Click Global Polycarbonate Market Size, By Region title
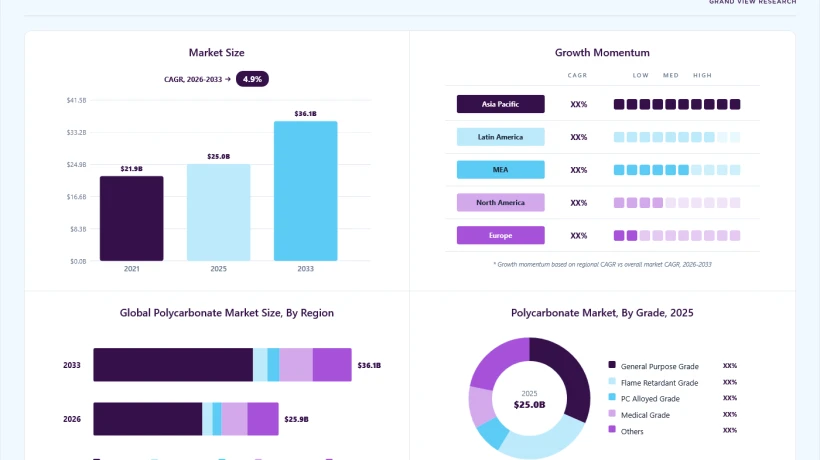 point(226,313)
